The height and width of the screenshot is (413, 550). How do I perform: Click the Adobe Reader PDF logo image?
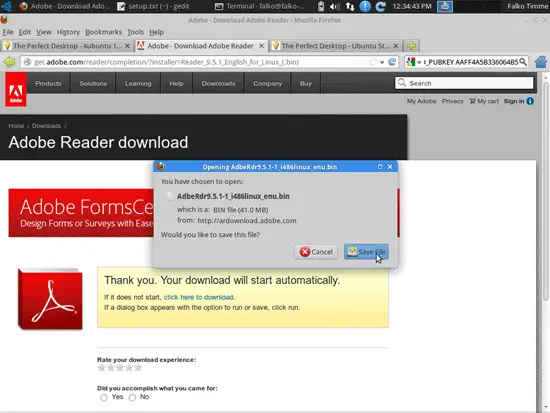50,299
